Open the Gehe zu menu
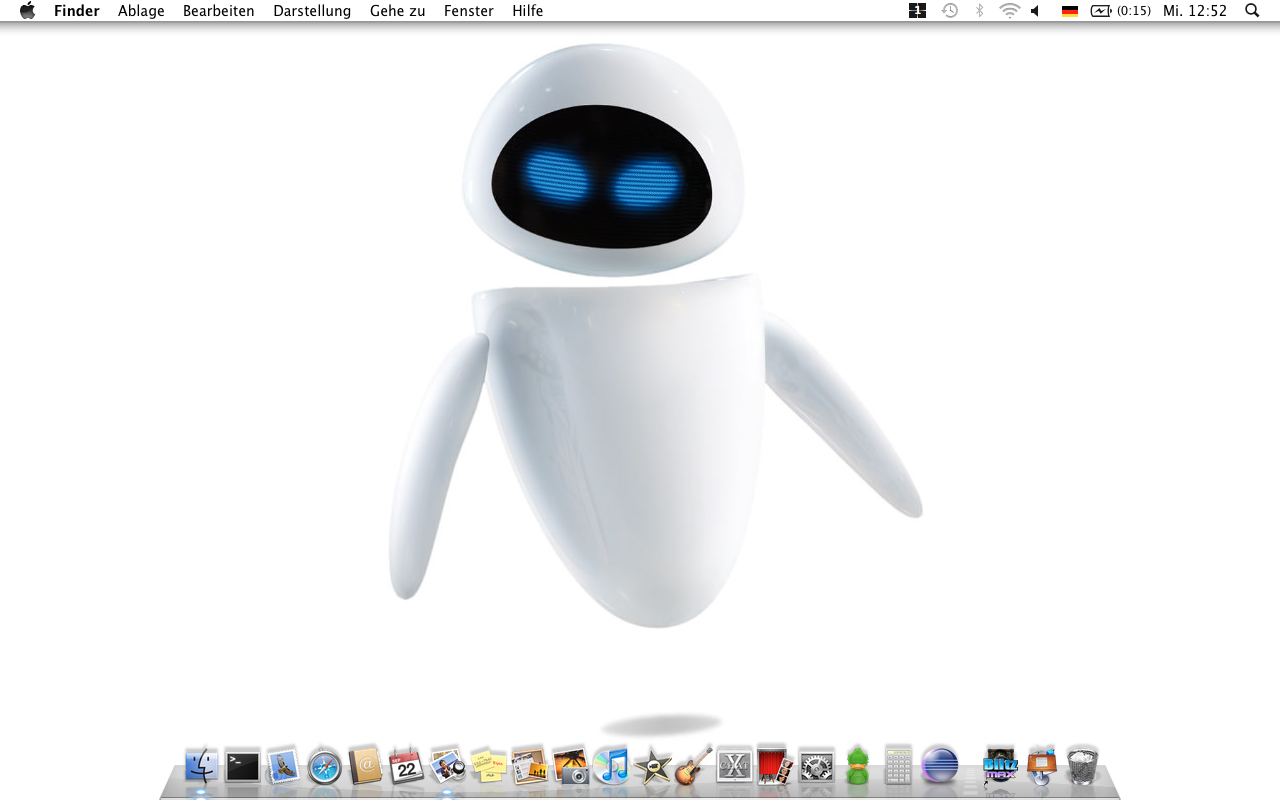The width and height of the screenshot is (1280, 800). pos(397,11)
